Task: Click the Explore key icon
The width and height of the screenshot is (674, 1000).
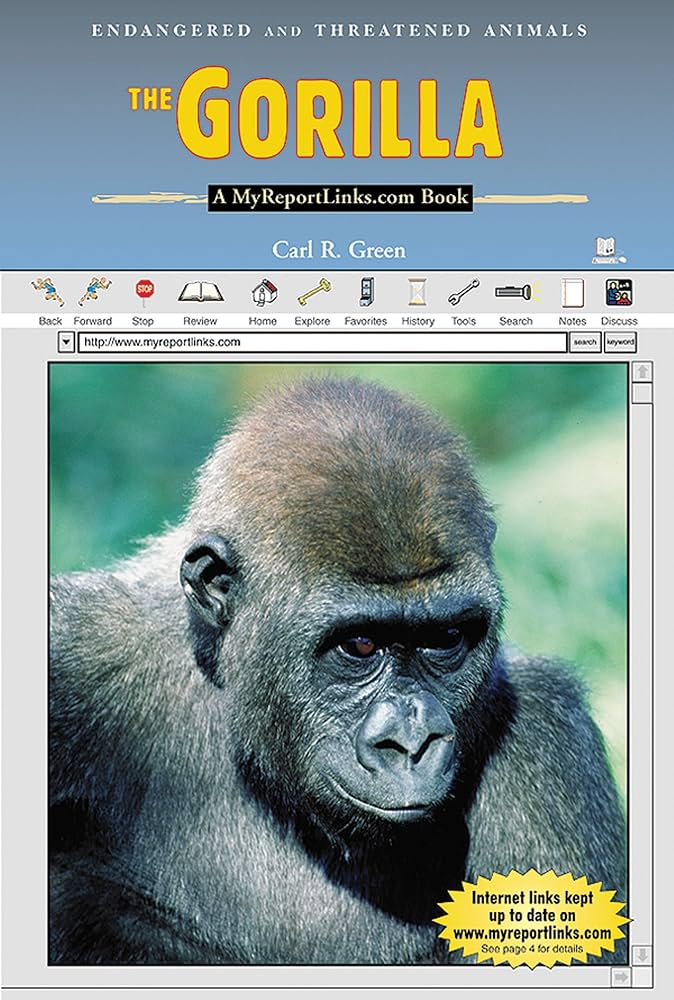Action: [314, 292]
